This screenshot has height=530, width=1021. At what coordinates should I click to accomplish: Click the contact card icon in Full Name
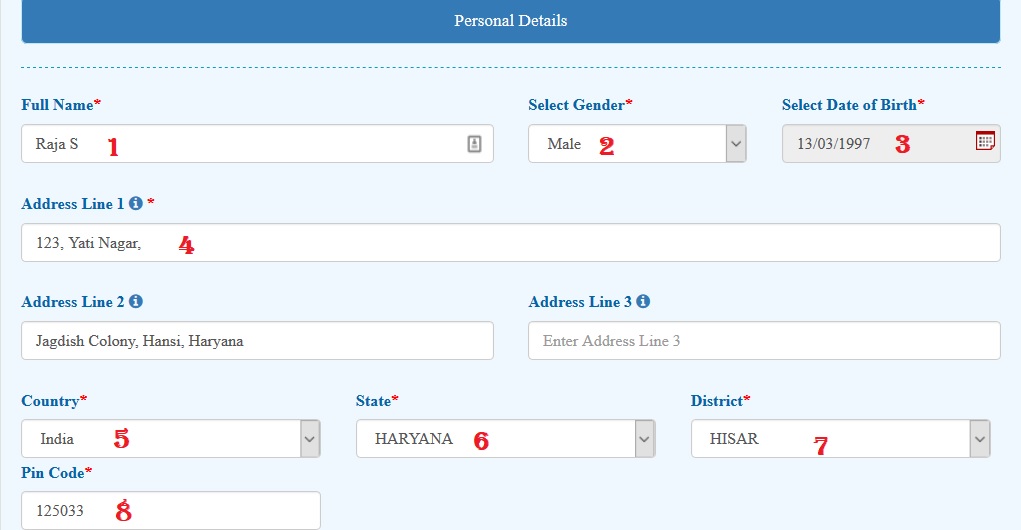[474, 144]
